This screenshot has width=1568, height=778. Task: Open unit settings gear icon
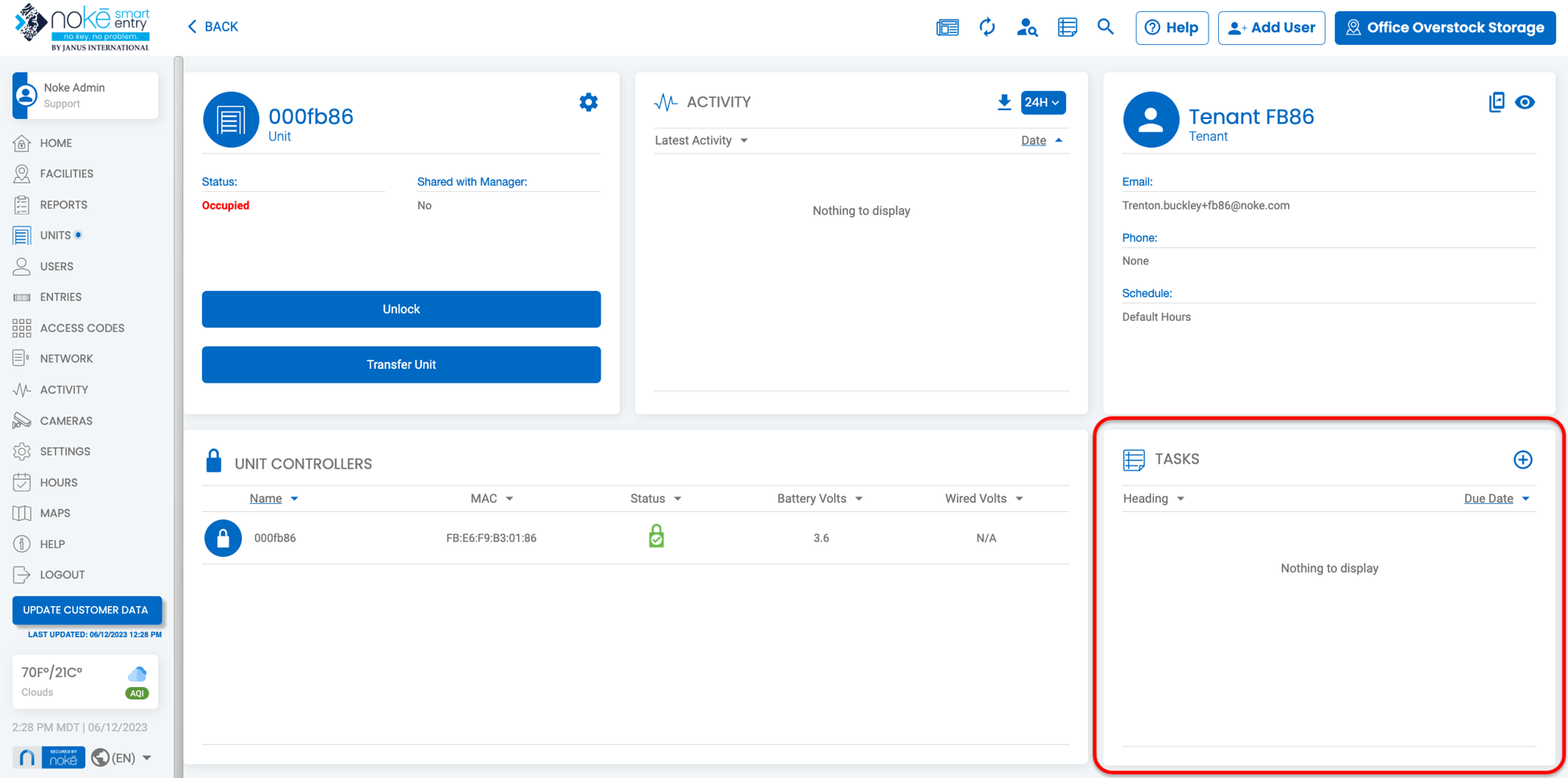click(589, 102)
